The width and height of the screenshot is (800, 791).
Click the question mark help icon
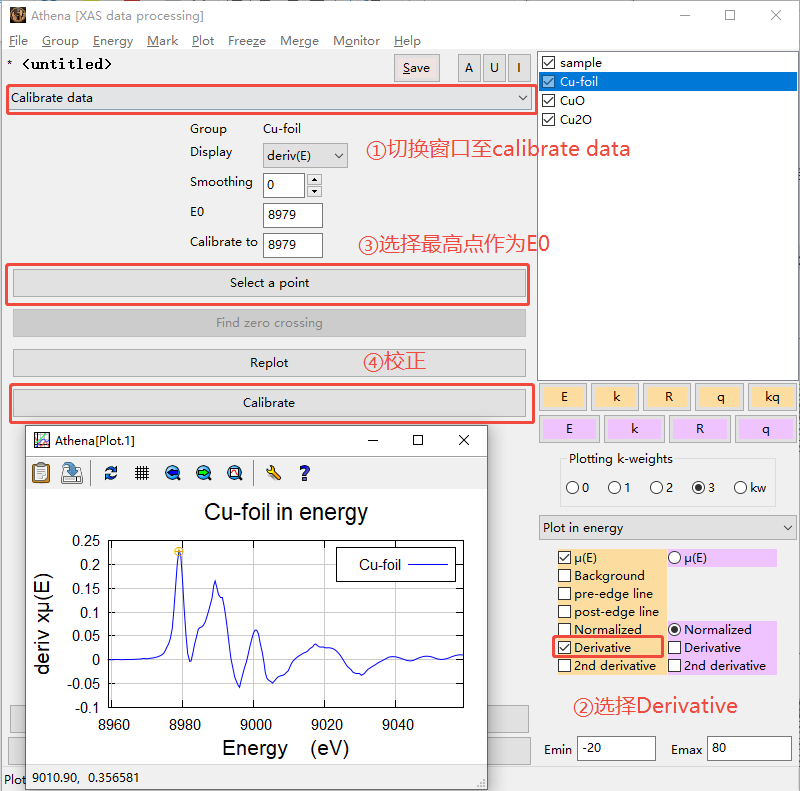[x=305, y=473]
